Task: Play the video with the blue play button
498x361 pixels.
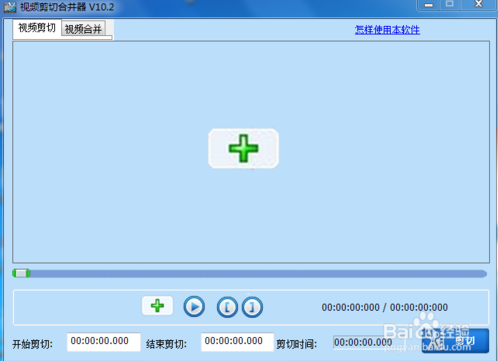Action: pos(194,307)
